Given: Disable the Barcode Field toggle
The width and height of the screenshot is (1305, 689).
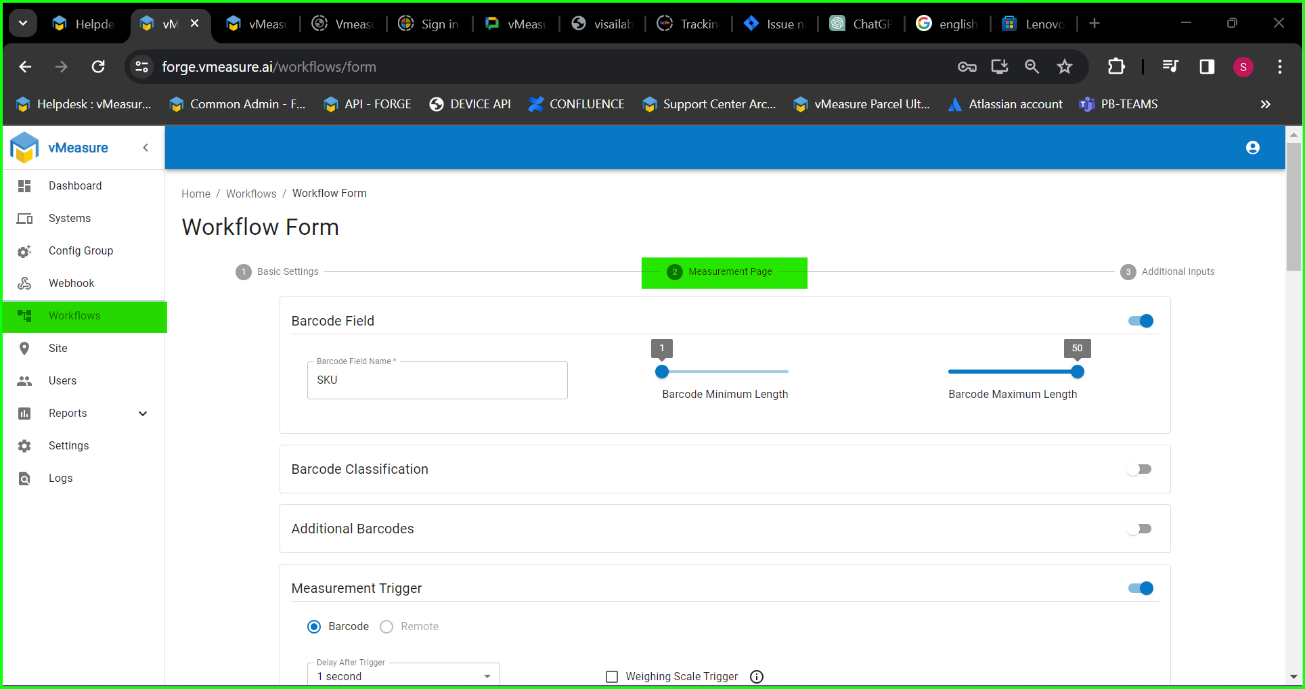Looking at the screenshot, I should [x=1141, y=321].
